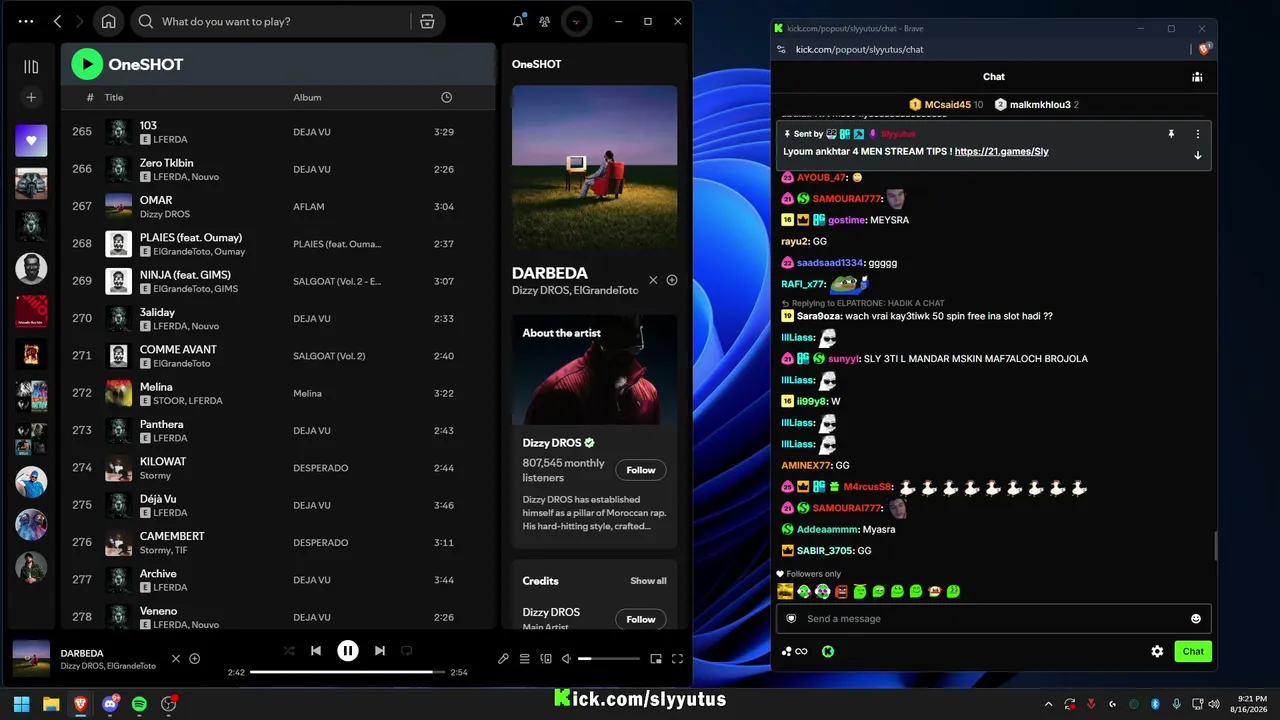Play the OneSHOT playlist
Image resolution: width=1280 pixels, height=720 pixels.
[87, 64]
